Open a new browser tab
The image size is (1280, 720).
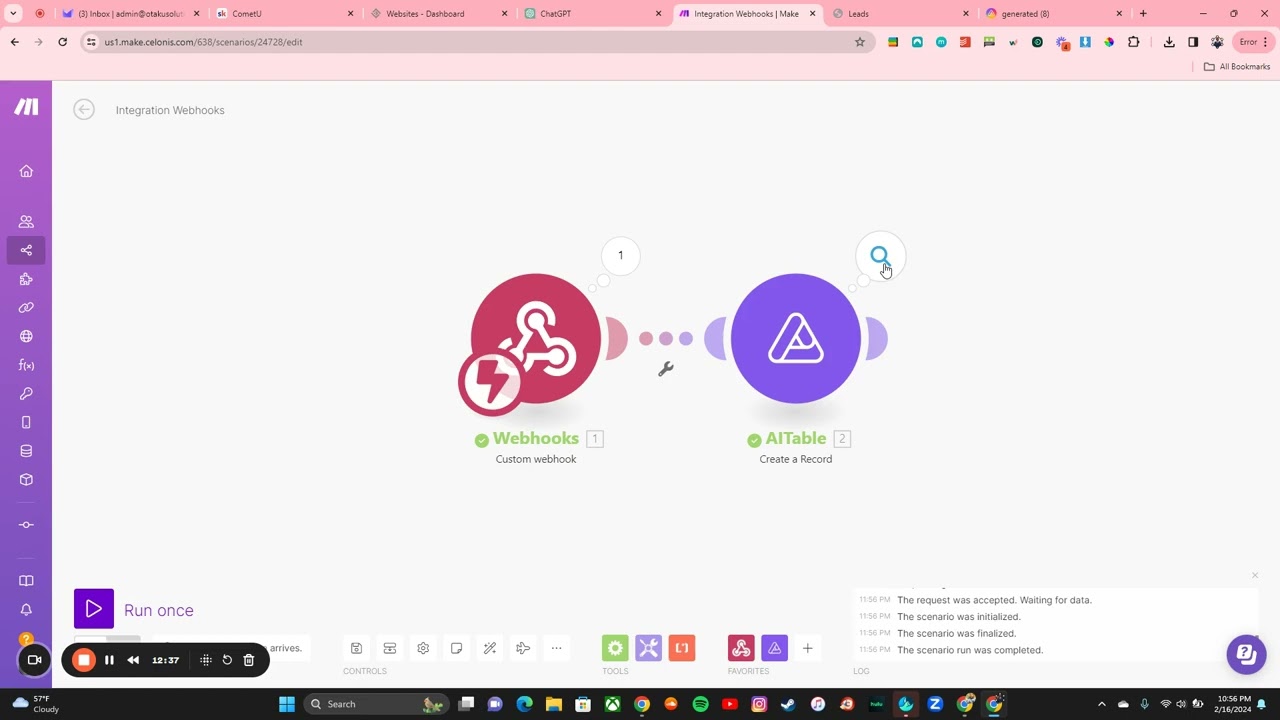(1143, 14)
